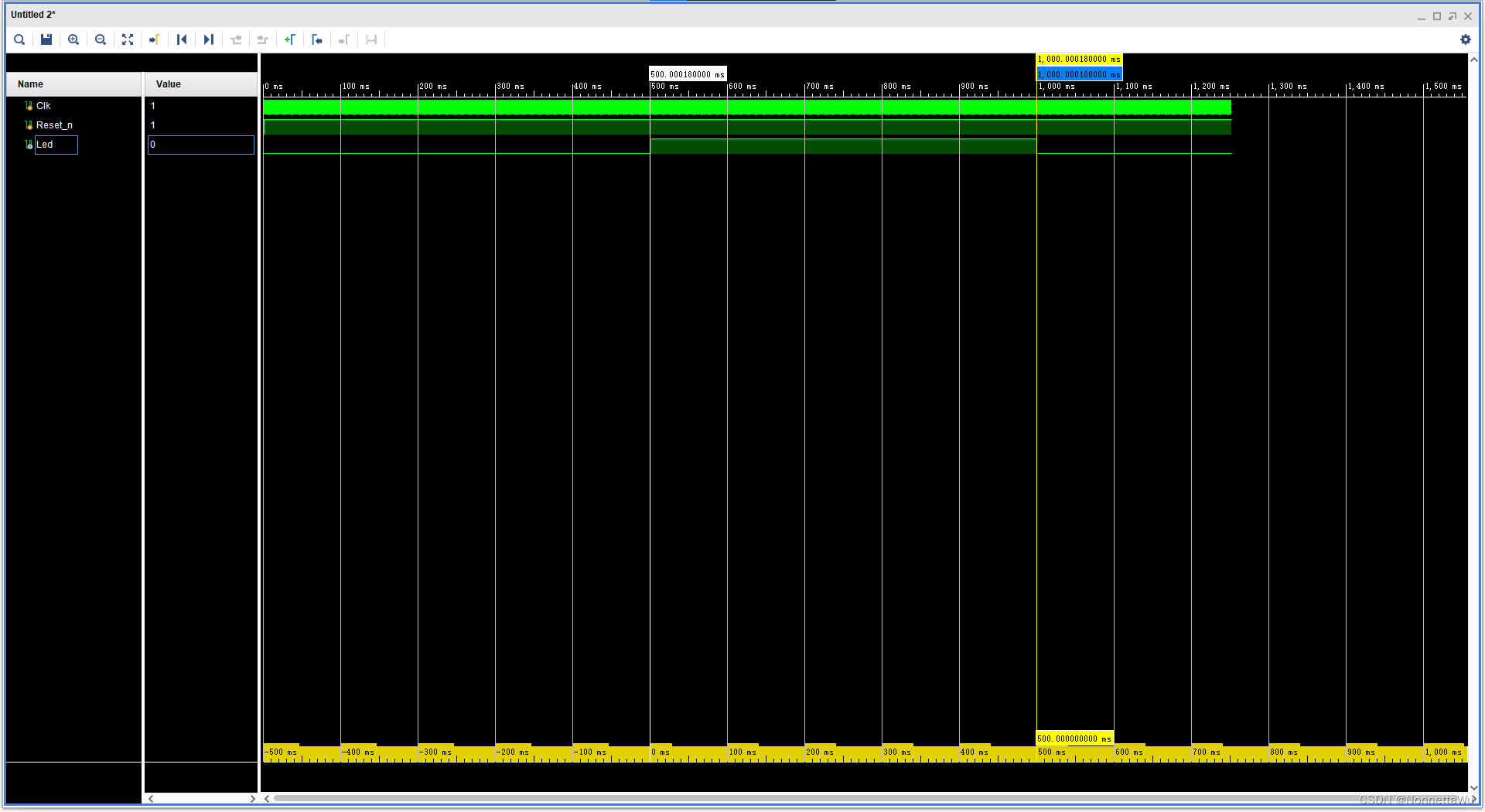
Task: Minimize the waveform window
Action: [x=1422, y=16]
